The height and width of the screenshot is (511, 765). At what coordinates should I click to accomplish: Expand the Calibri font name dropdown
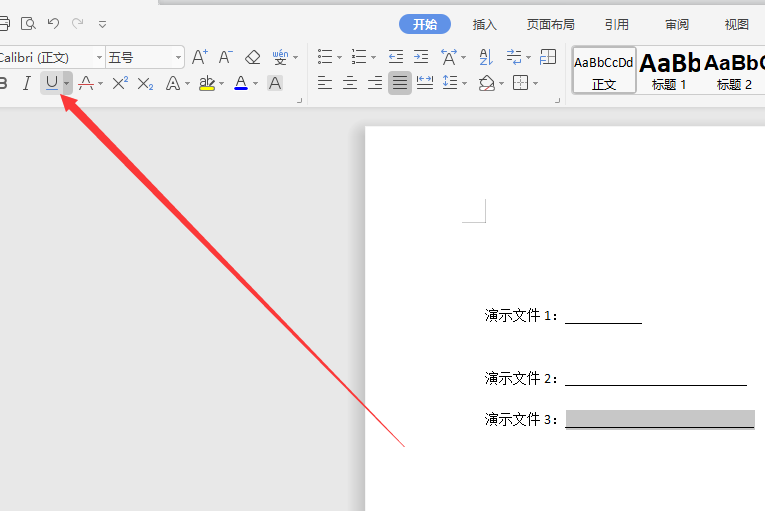click(99, 58)
